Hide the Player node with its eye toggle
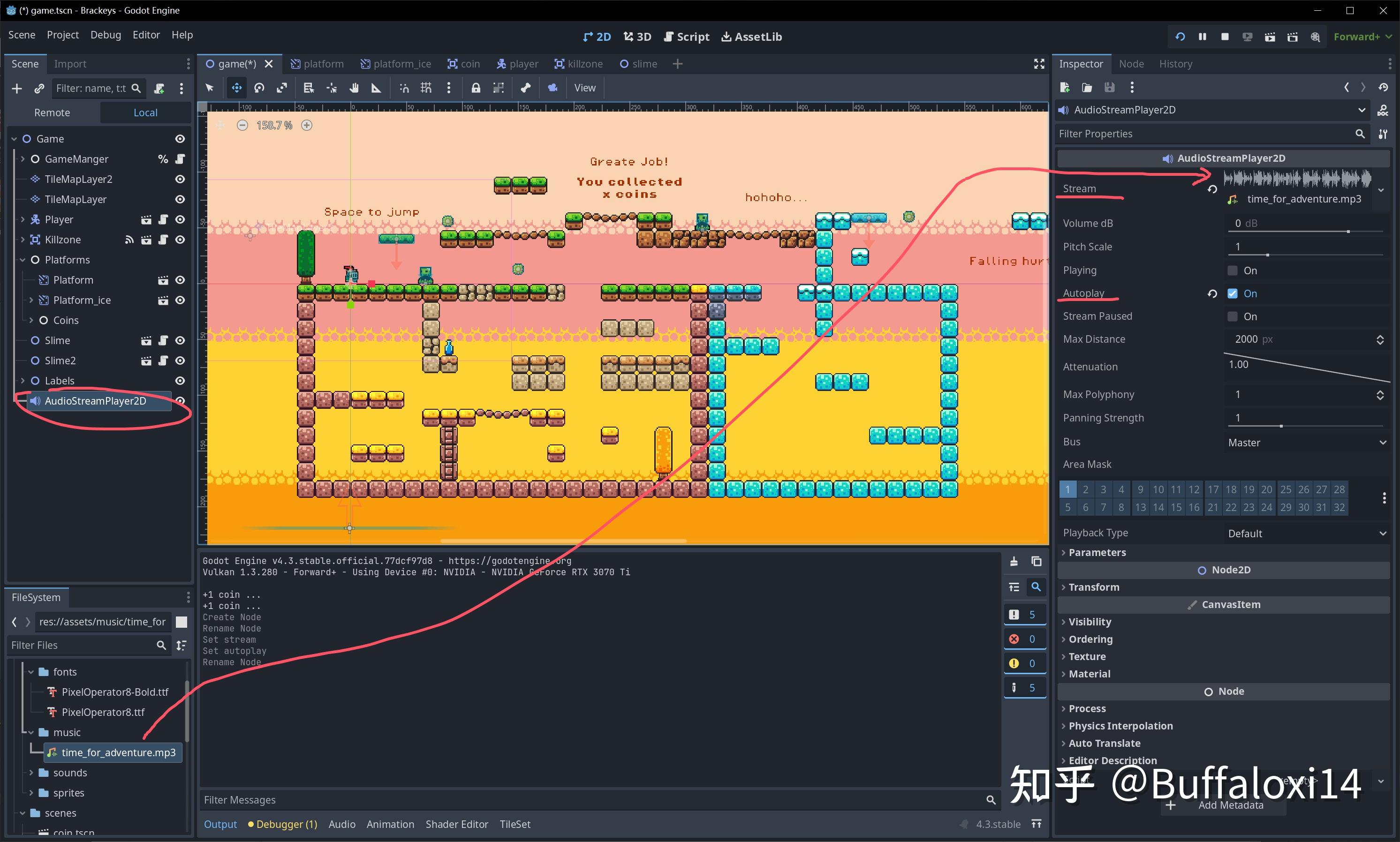Viewport: 1400px width, 842px height. click(179, 219)
